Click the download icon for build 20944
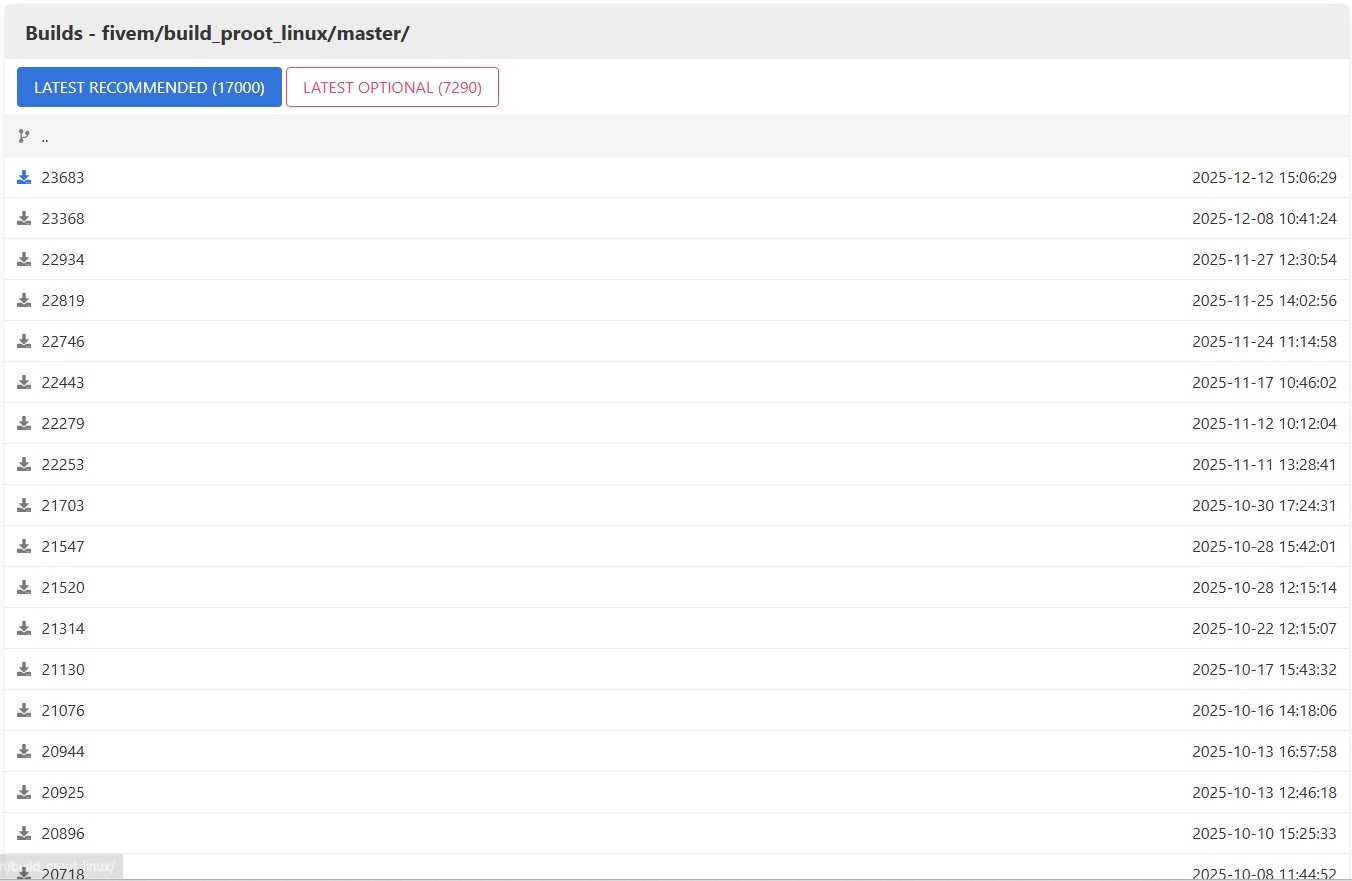1352x881 pixels. pos(24,751)
